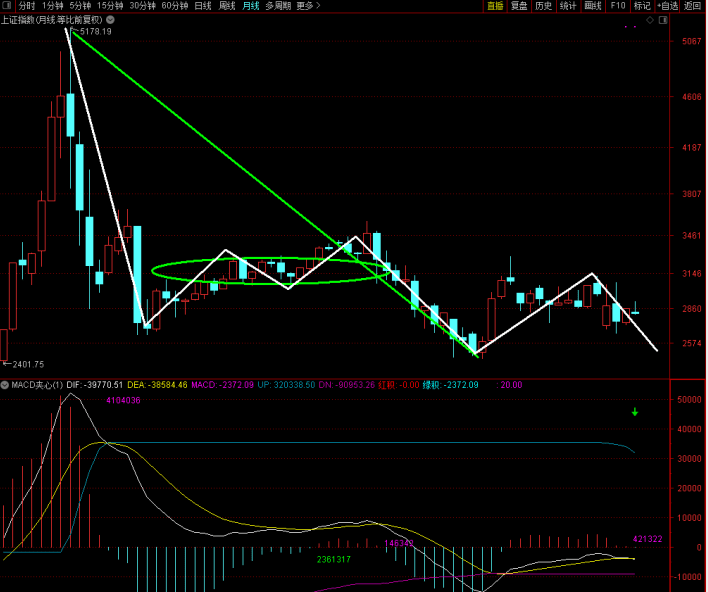Select the 5分钟 period
Image resolution: width=708 pixels, height=592 pixels.
click(80, 6)
